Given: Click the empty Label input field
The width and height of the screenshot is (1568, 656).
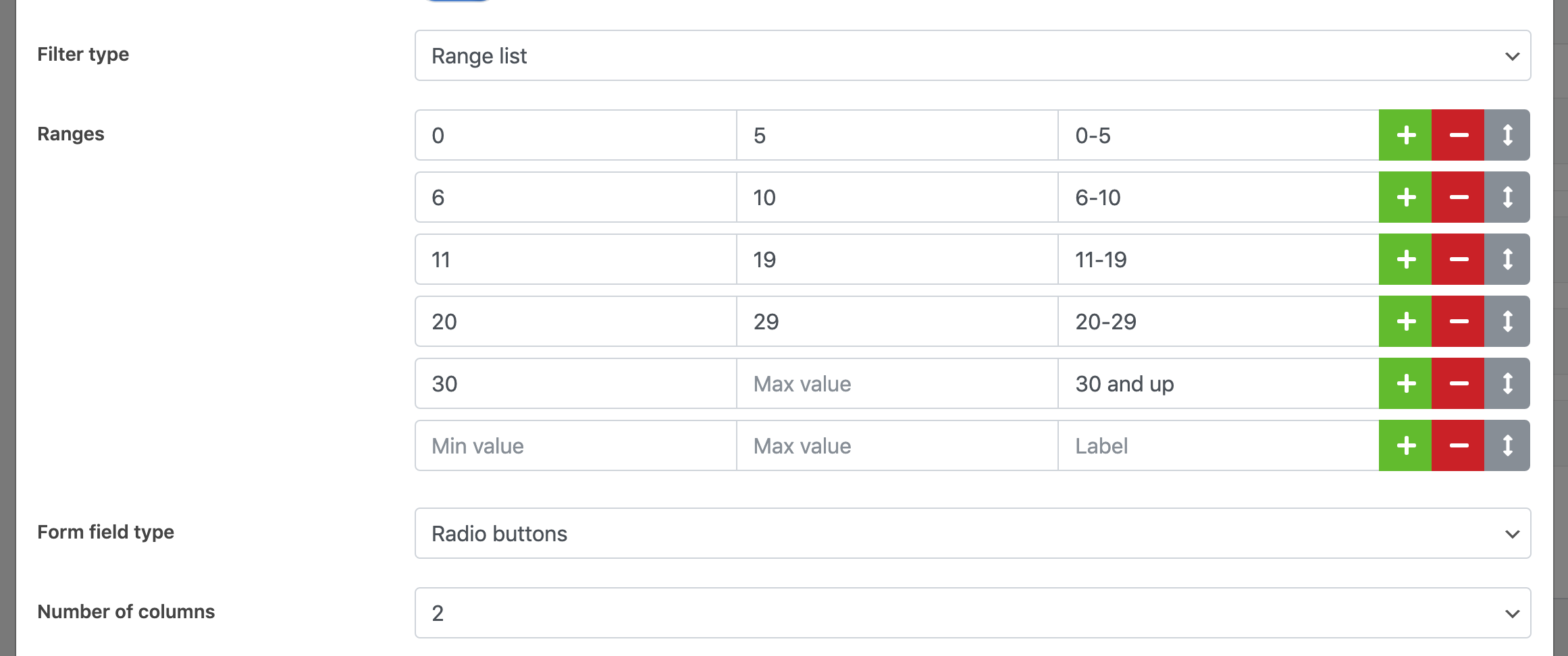Looking at the screenshot, I should 1218,445.
